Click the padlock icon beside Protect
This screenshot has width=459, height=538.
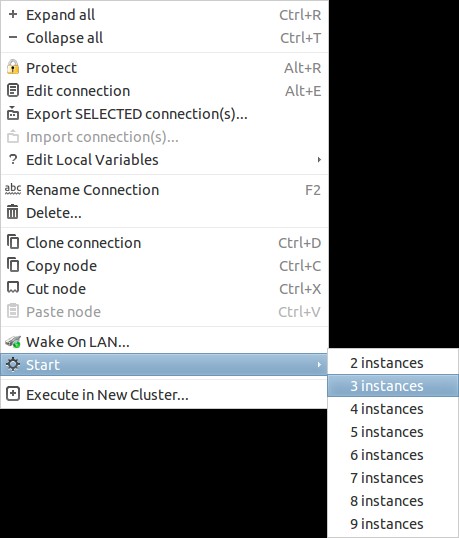[x=13, y=67]
